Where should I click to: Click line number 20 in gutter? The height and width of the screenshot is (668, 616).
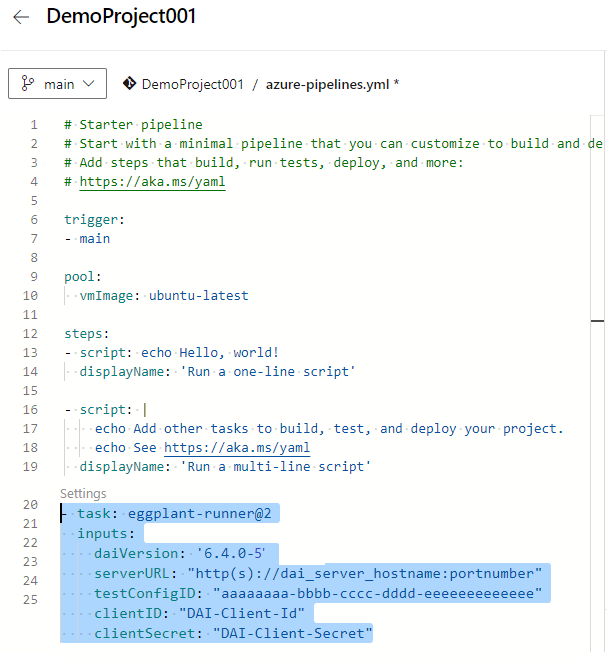[x=30, y=505]
